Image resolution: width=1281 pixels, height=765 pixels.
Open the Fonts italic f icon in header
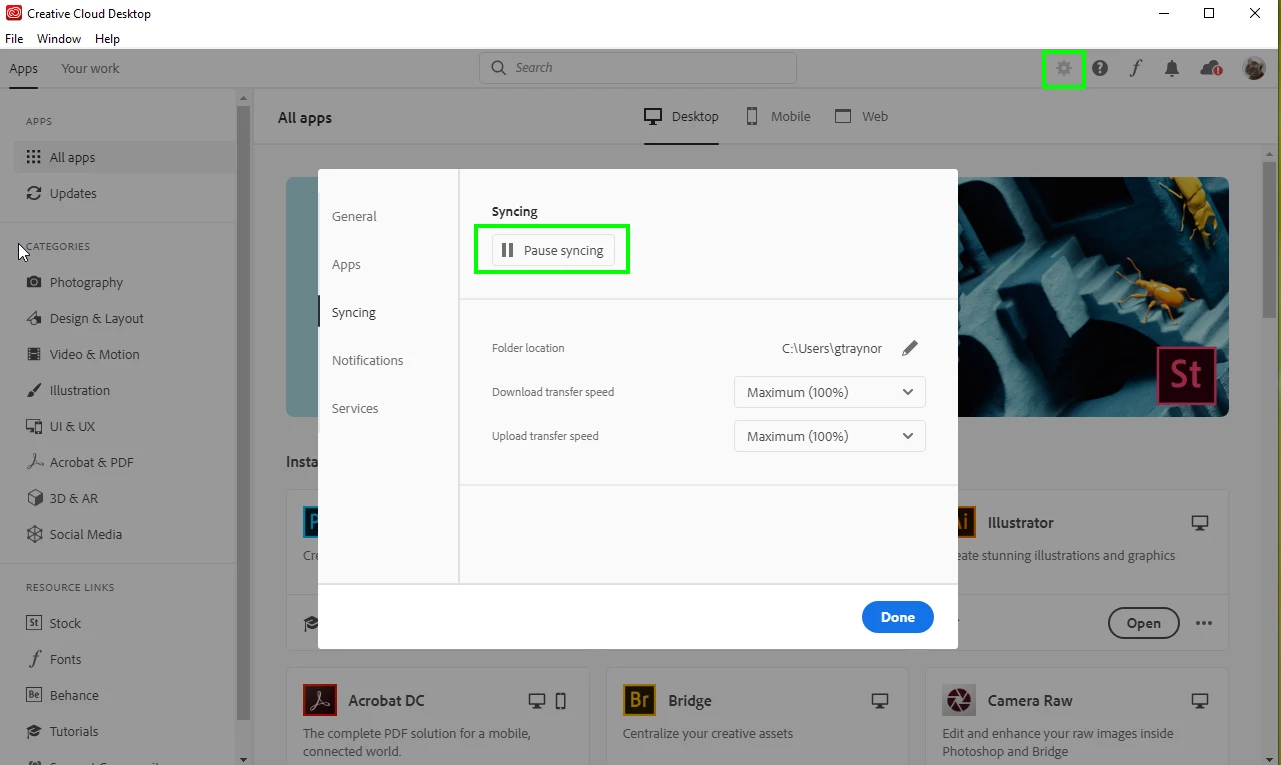[x=1136, y=68]
